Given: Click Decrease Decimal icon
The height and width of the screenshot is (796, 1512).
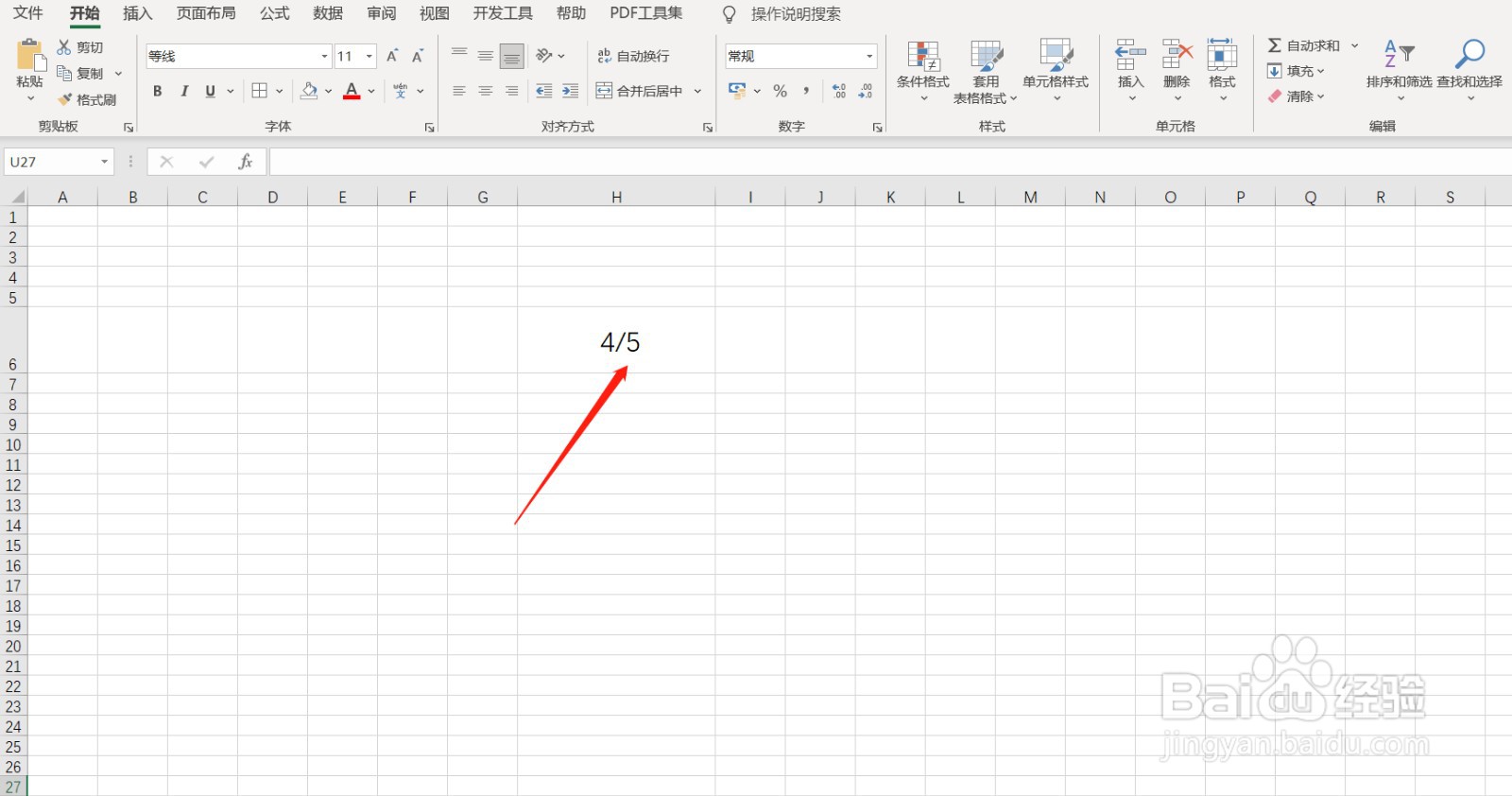Looking at the screenshot, I should 866,91.
